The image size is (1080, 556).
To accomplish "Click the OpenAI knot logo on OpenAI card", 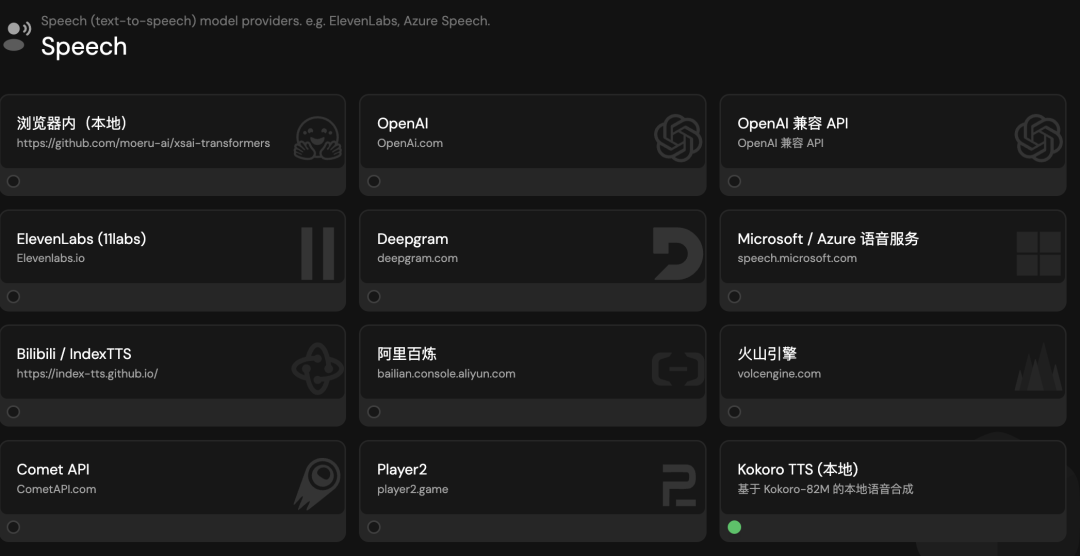I will (677, 137).
